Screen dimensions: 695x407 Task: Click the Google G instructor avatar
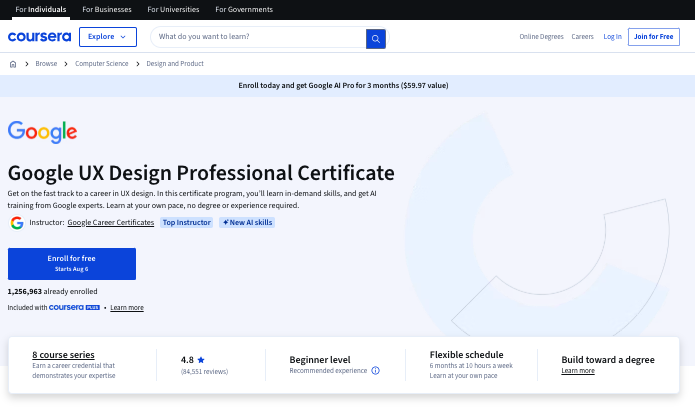[x=17, y=222]
